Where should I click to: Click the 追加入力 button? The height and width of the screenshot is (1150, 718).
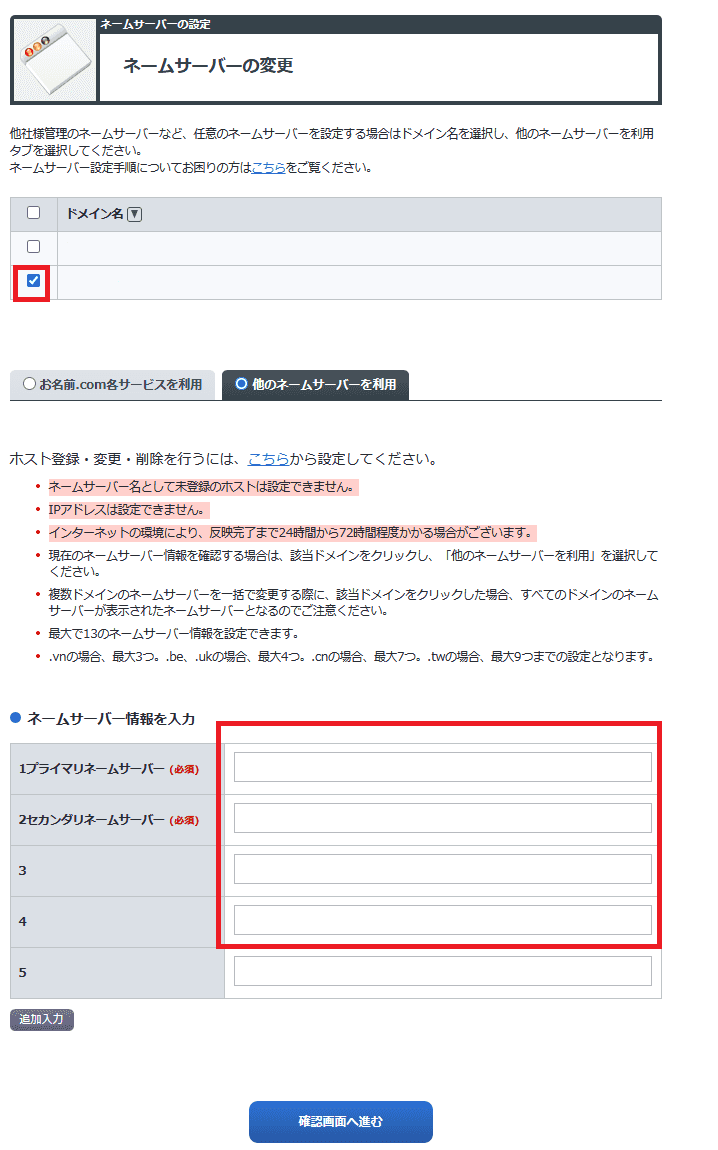42,1019
